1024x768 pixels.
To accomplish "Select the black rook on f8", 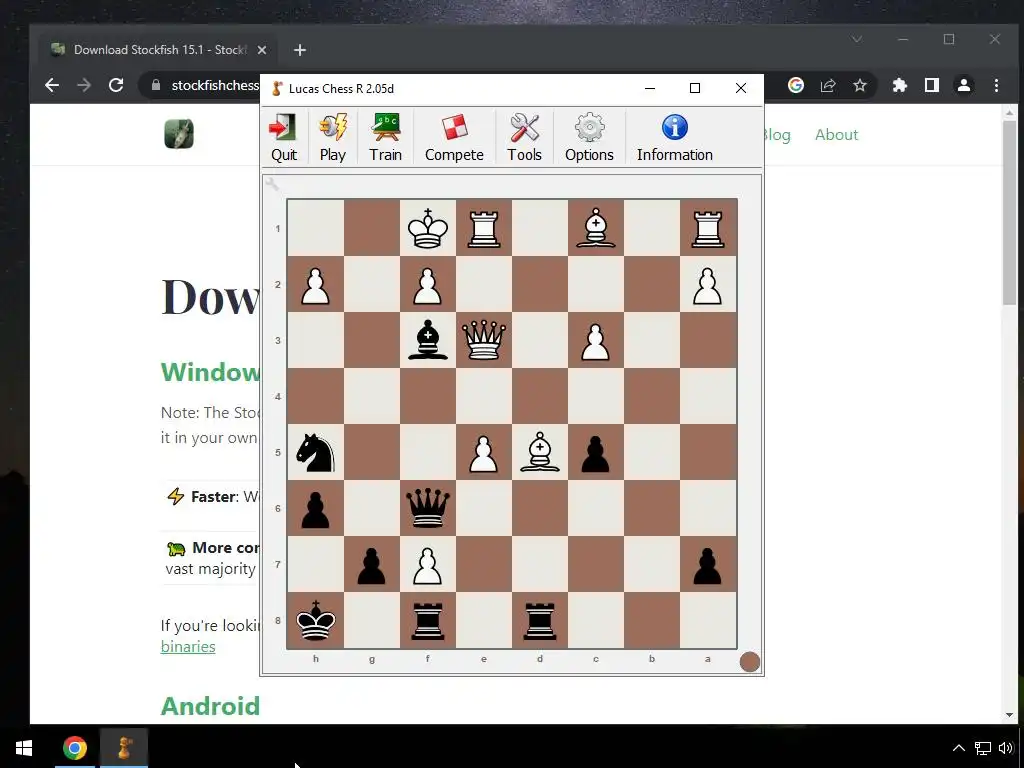I will pos(428,620).
